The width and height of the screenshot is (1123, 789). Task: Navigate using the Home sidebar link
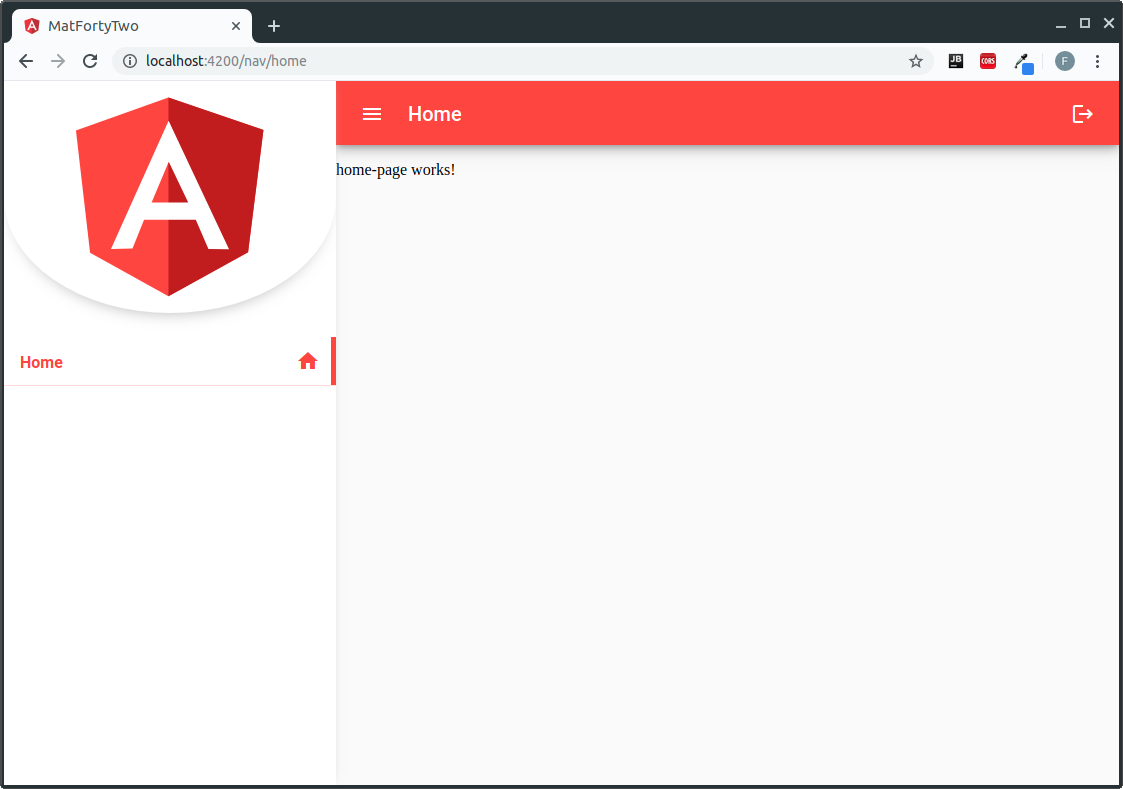tap(41, 361)
